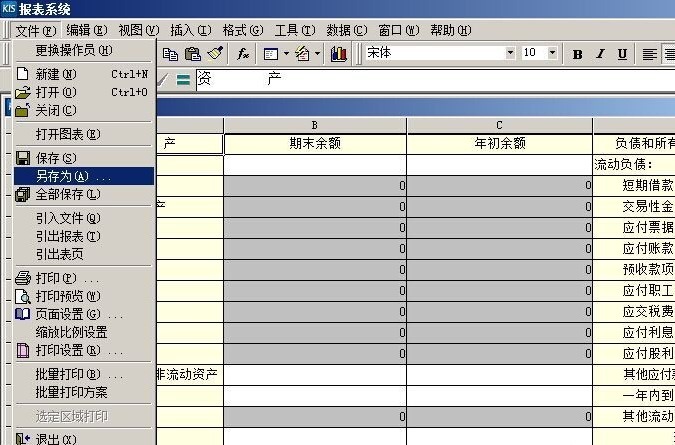The width and height of the screenshot is (675, 445).
Task: Choose 缩放比例设置 menu entry
Action: (x=84, y=332)
